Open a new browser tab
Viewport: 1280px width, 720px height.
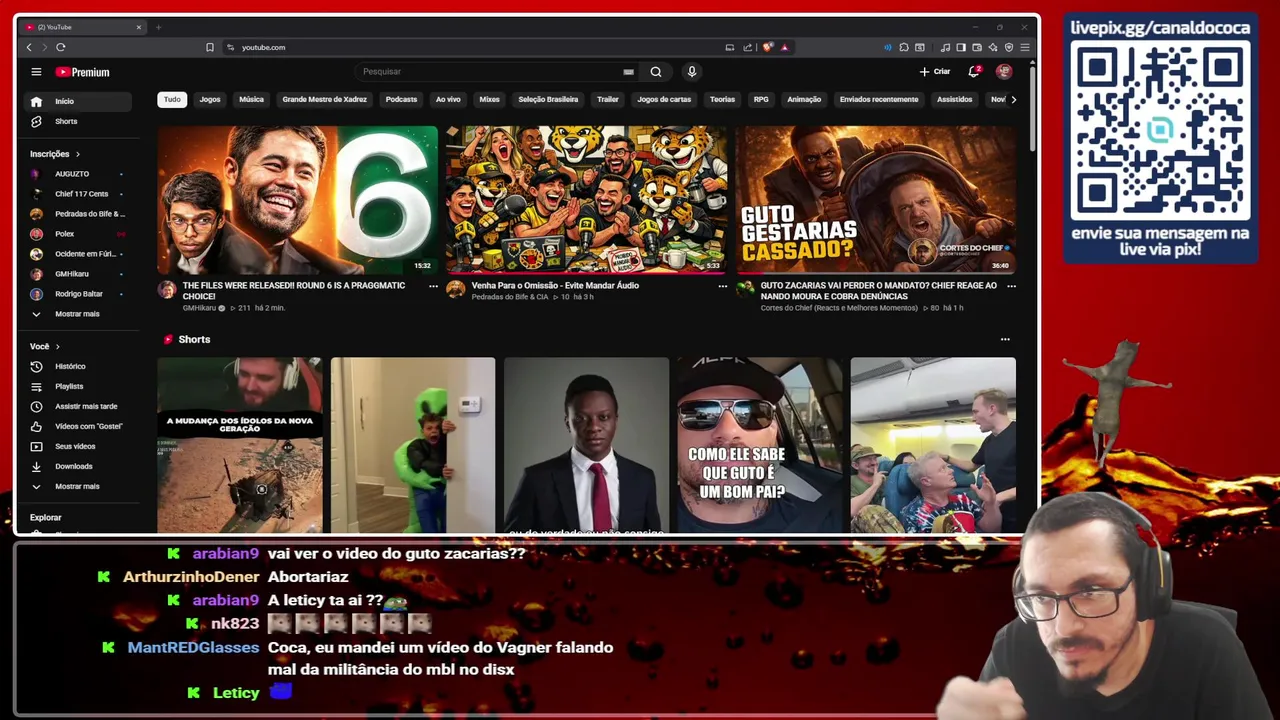click(x=158, y=27)
